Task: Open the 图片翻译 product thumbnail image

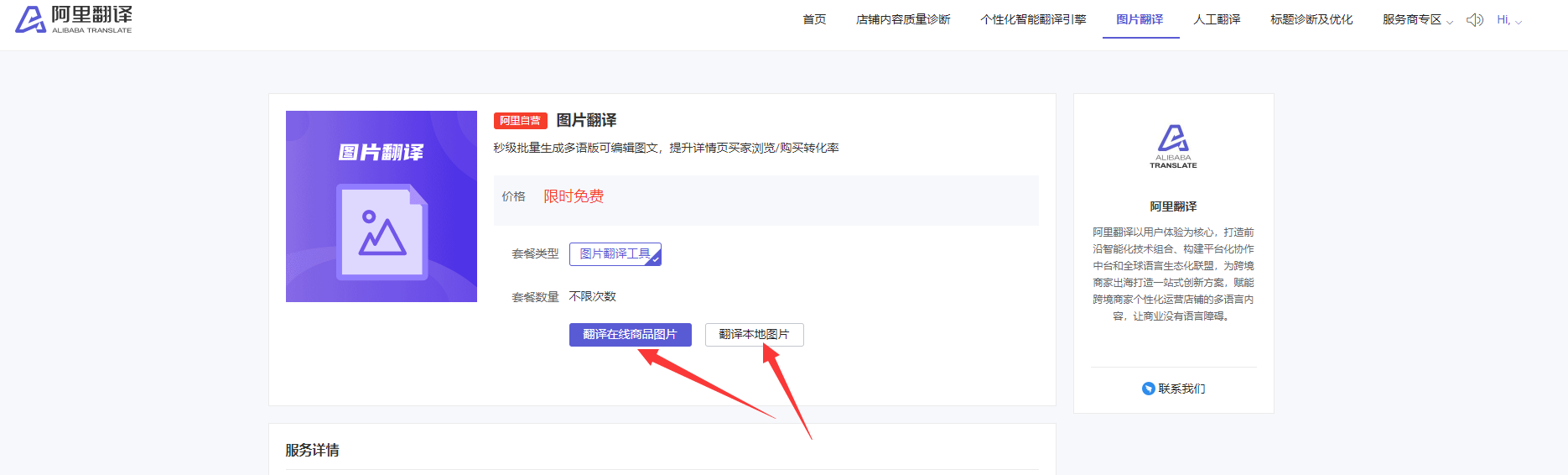Action: (382, 206)
